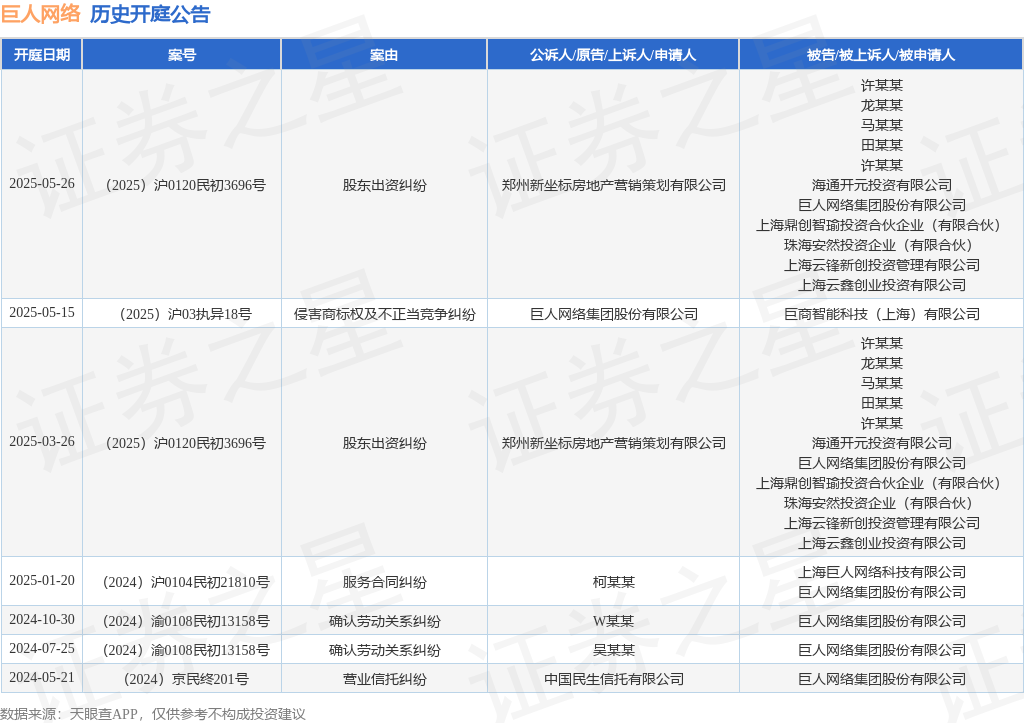This screenshot has height=723, width=1024.
Task: Click defendant 上海巨人网络科技有限公司
Action: coord(881,572)
